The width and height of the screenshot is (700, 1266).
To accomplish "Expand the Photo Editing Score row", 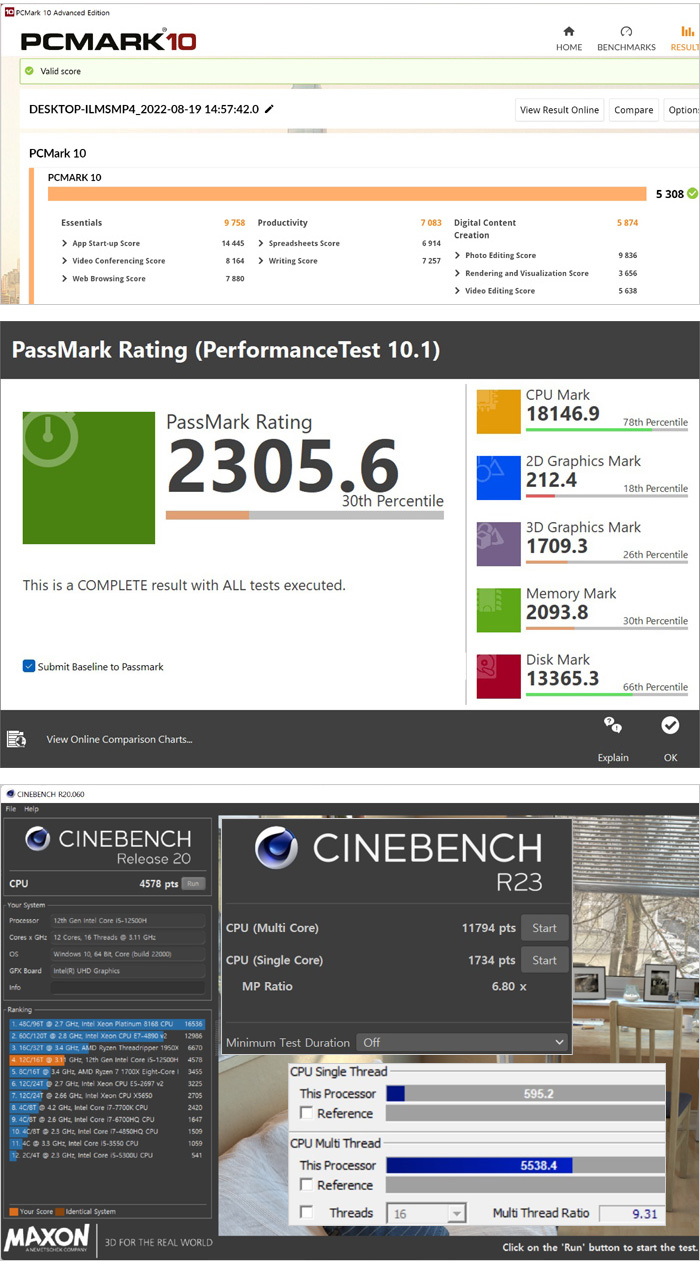I will [x=457, y=255].
